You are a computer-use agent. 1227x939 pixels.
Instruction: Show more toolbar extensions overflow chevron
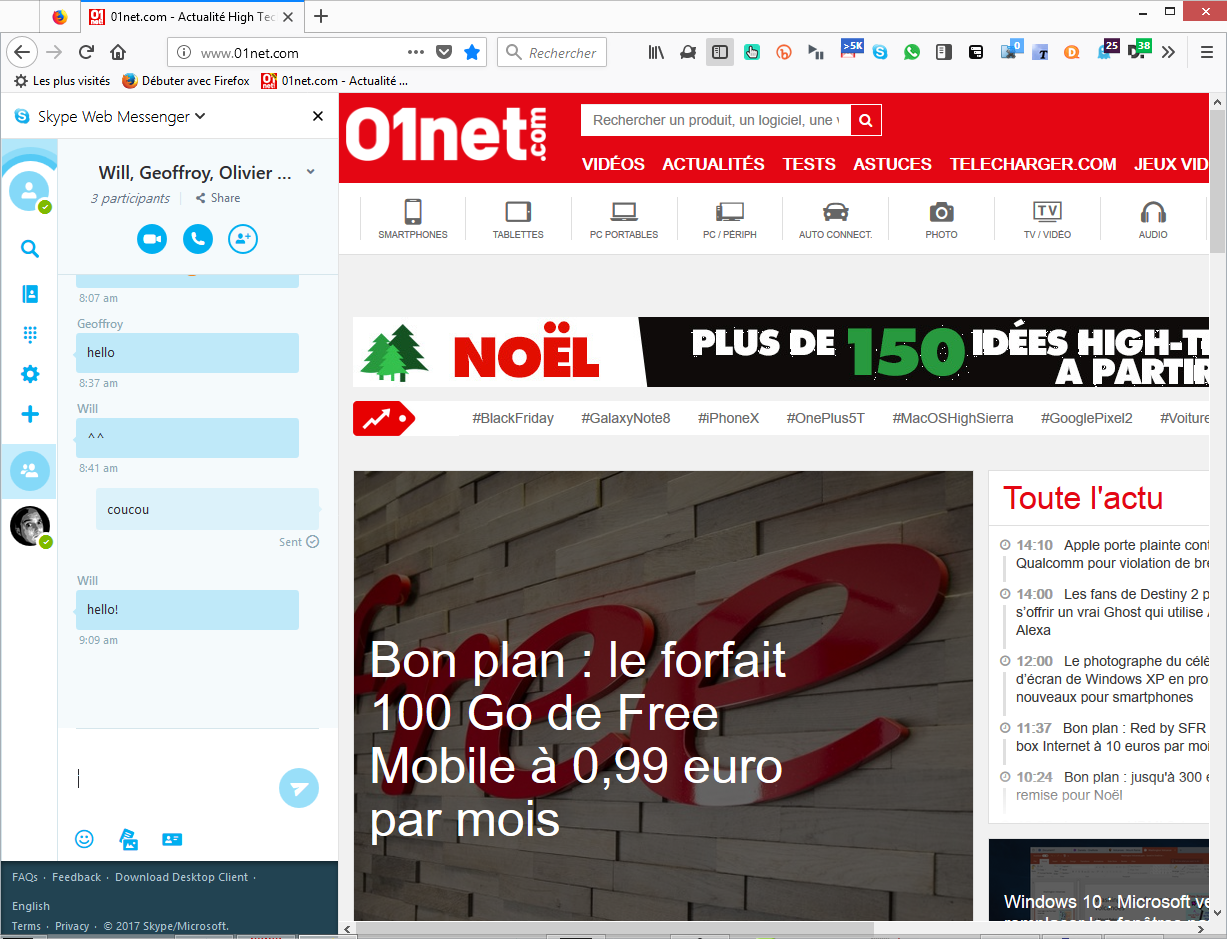pyautogui.click(x=1168, y=52)
